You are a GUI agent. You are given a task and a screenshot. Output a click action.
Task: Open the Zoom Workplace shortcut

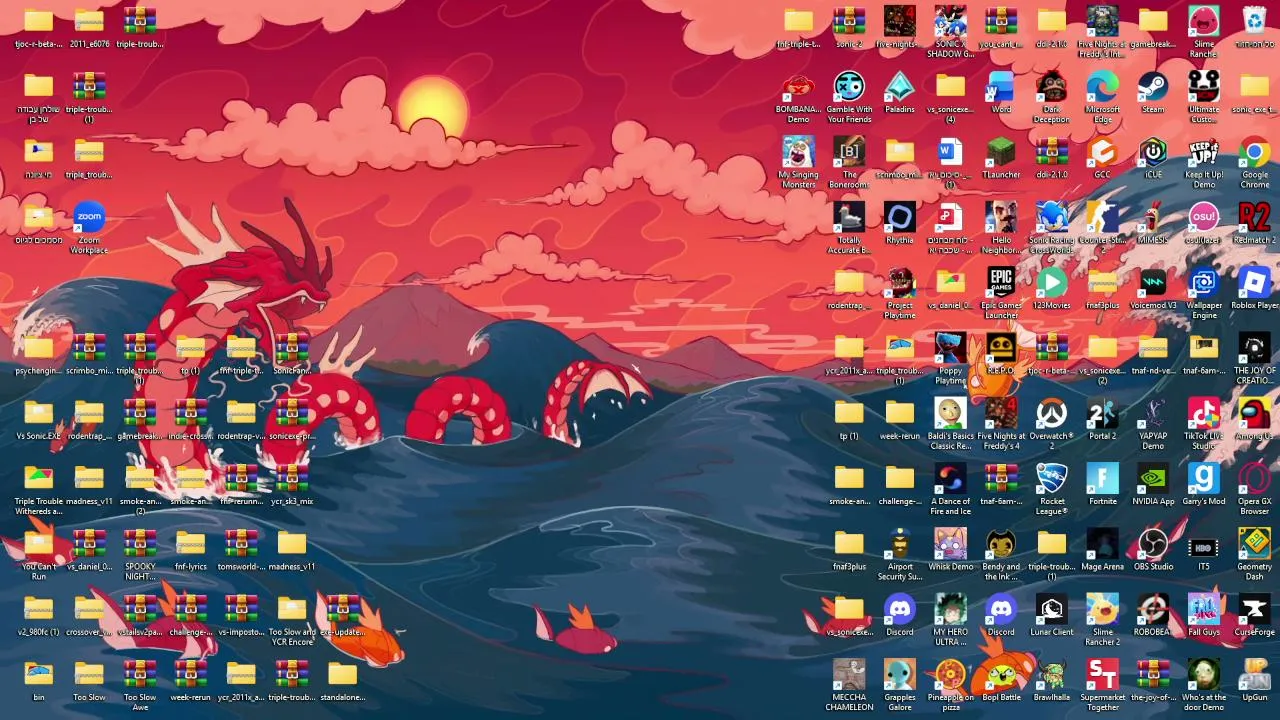click(89, 218)
